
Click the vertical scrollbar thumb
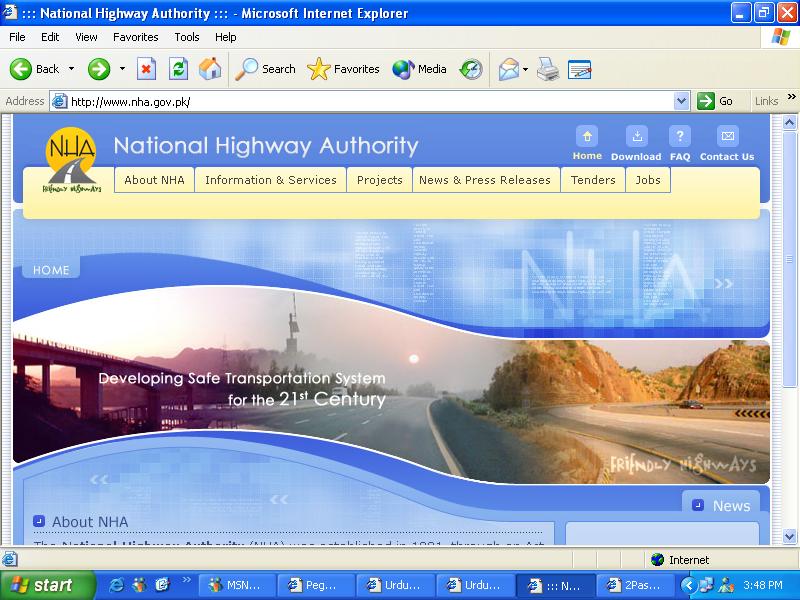tap(789, 259)
